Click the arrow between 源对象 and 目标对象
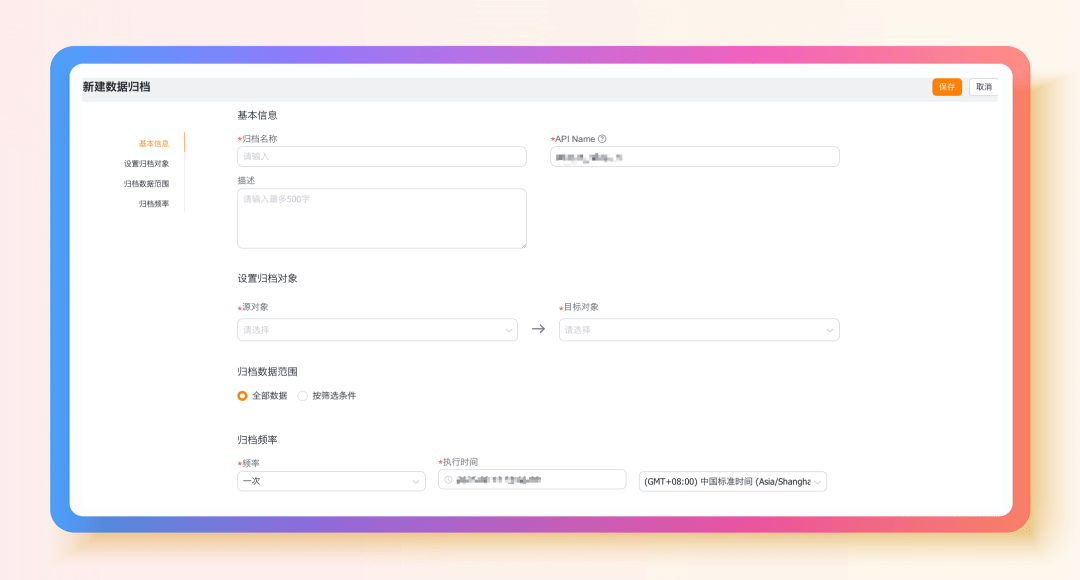Image resolution: width=1080 pixels, height=580 pixels. point(538,329)
